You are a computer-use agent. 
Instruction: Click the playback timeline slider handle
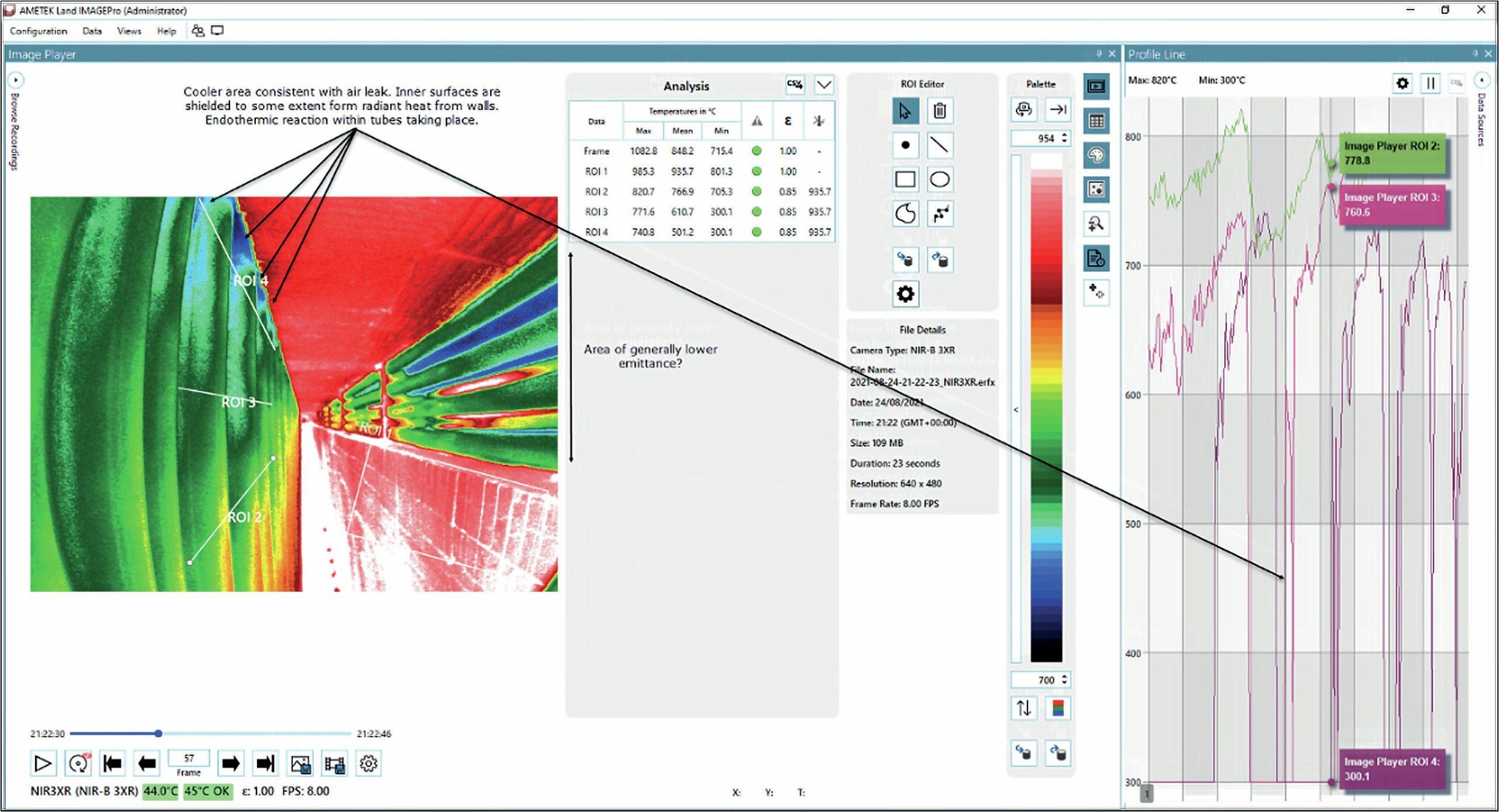pyautogui.click(x=158, y=734)
